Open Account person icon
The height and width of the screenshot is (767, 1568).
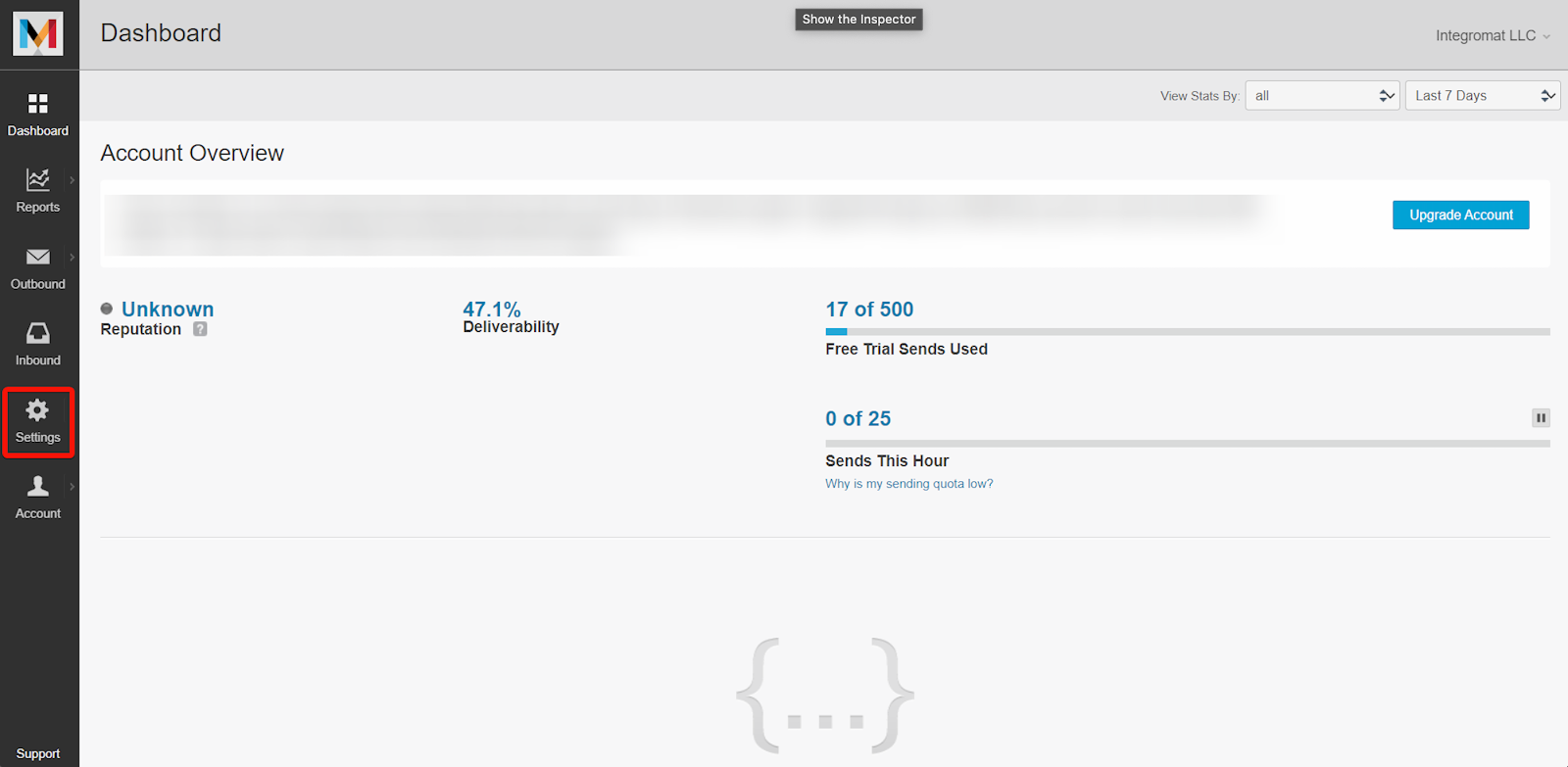[38, 486]
